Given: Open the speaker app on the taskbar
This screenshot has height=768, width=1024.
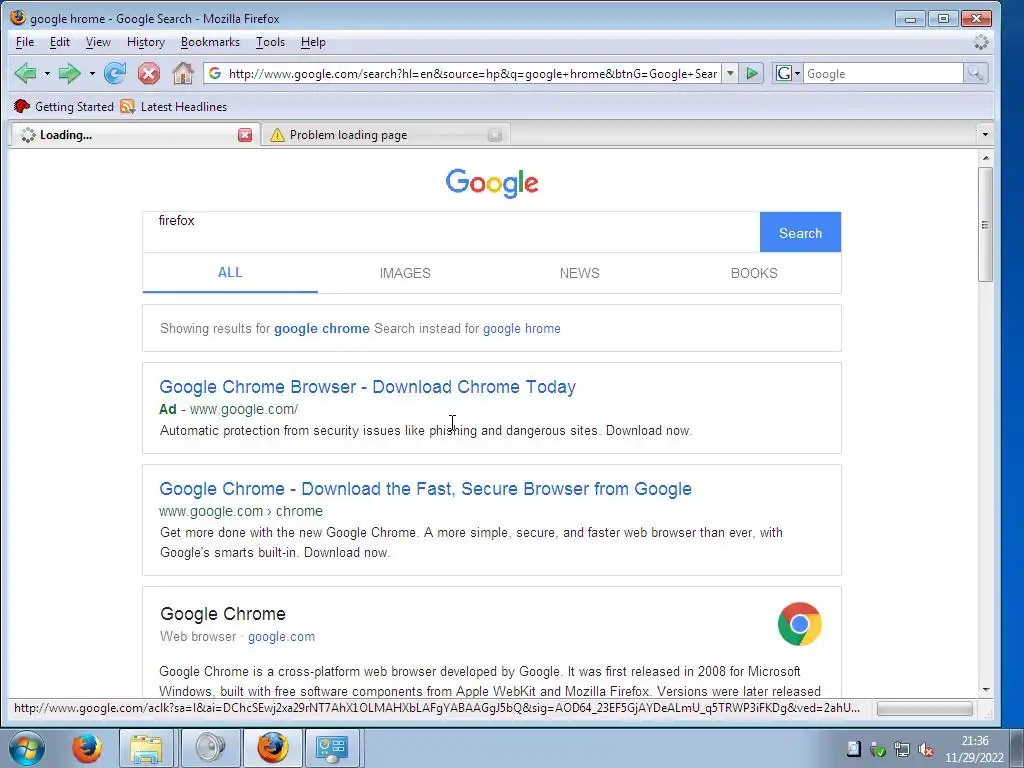Looking at the screenshot, I should (x=209, y=748).
